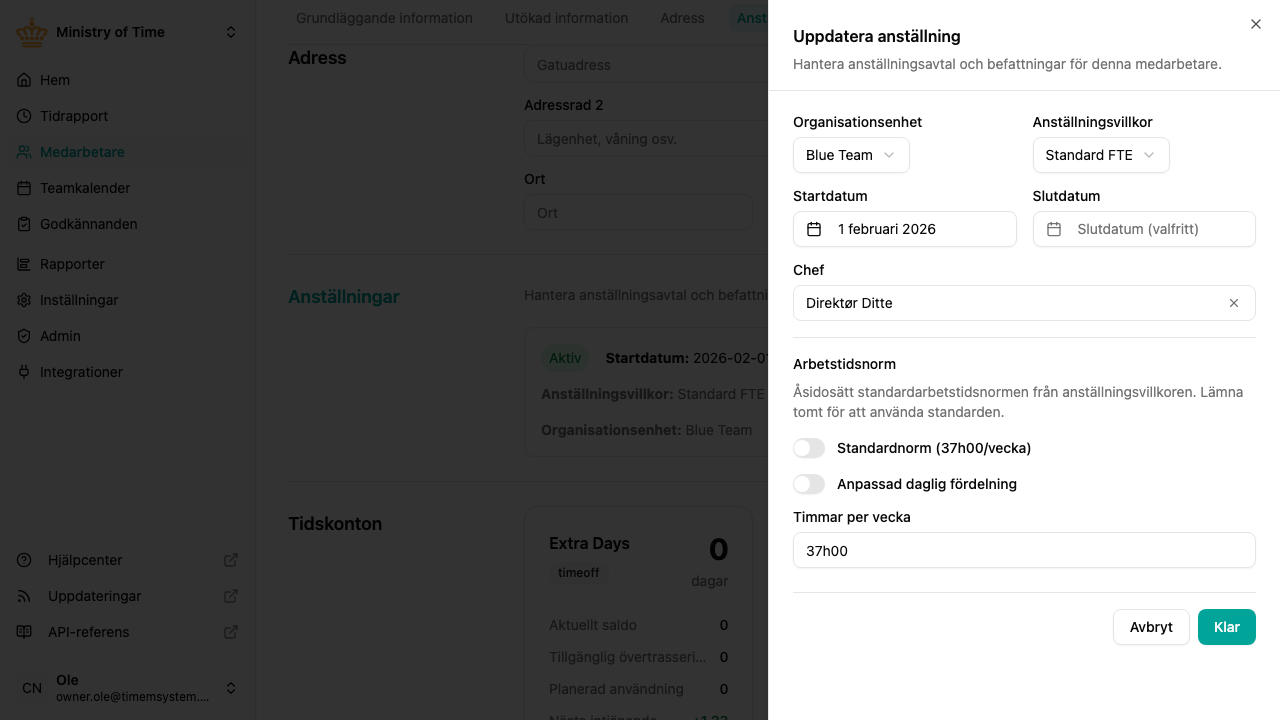This screenshot has width=1280, height=720.
Task: Click the Startdatum 1 februari 2026 field
Action: (x=905, y=229)
